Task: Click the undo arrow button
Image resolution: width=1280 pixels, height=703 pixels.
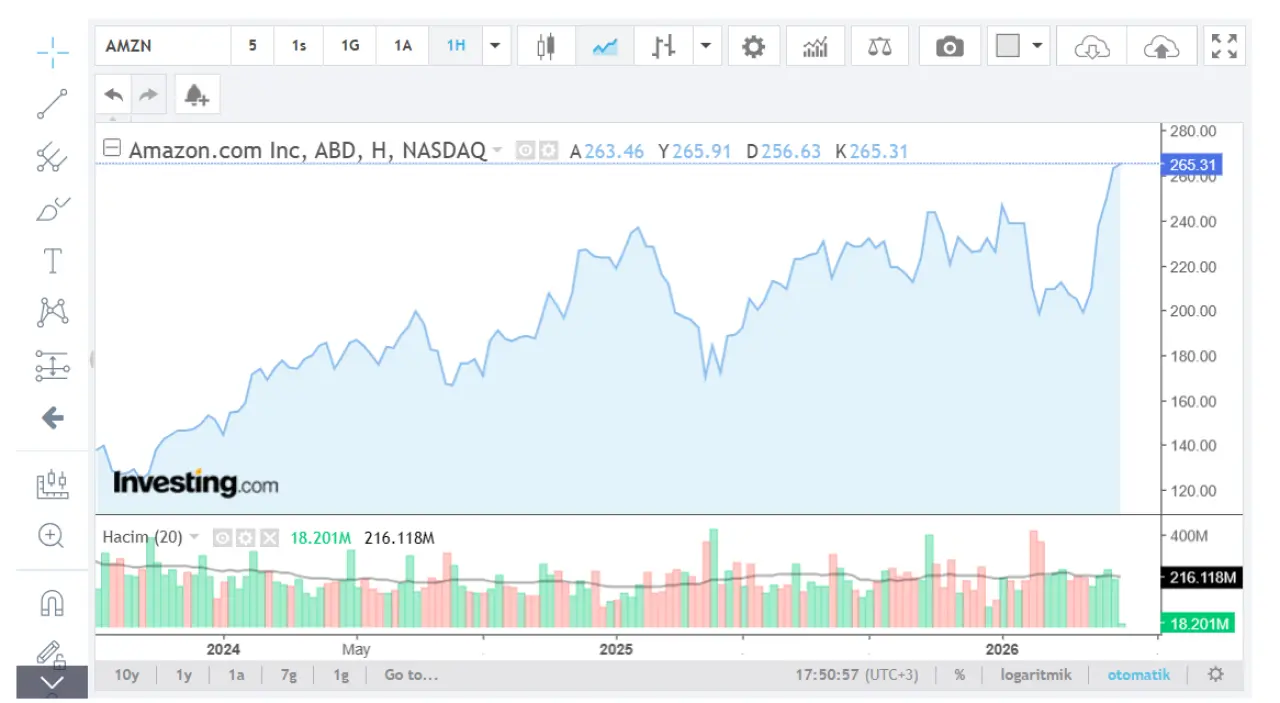Action: tap(114, 95)
